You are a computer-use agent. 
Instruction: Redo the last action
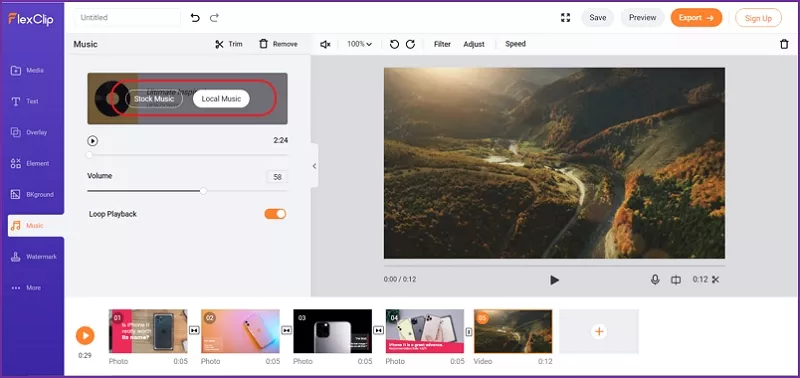click(x=214, y=17)
